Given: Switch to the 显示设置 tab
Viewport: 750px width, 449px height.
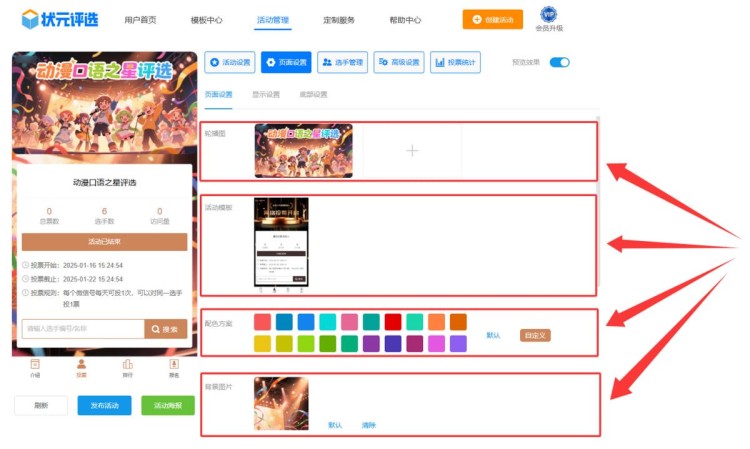Looking at the screenshot, I should [265, 95].
